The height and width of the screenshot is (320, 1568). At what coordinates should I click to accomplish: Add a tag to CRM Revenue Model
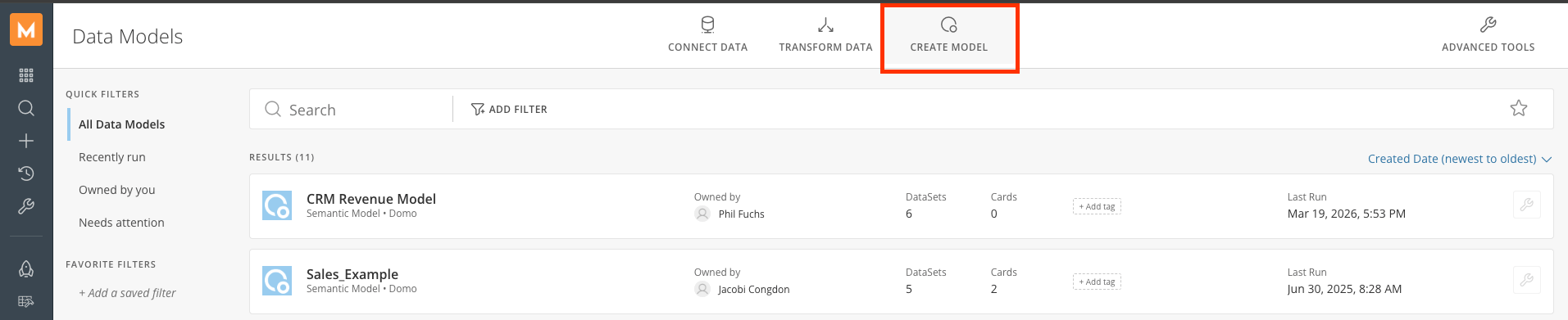click(1097, 206)
